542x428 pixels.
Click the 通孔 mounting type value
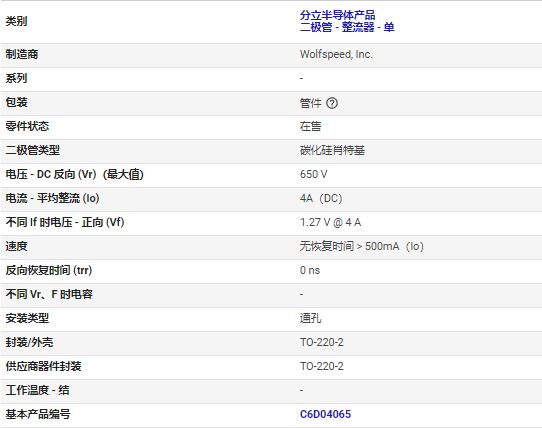click(x=310, y=318)
